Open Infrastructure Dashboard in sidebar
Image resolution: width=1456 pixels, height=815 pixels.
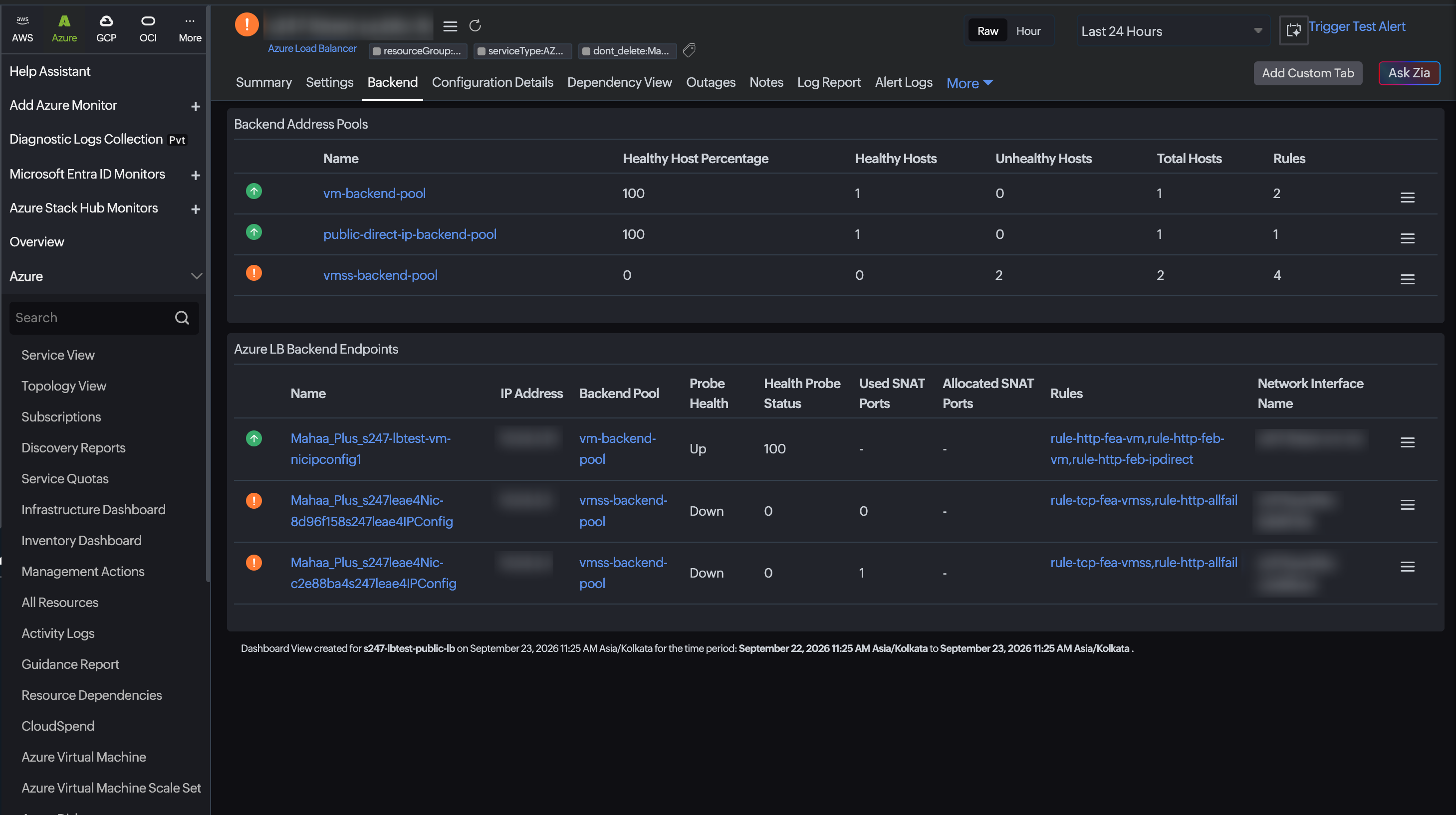tap(93, 510)
